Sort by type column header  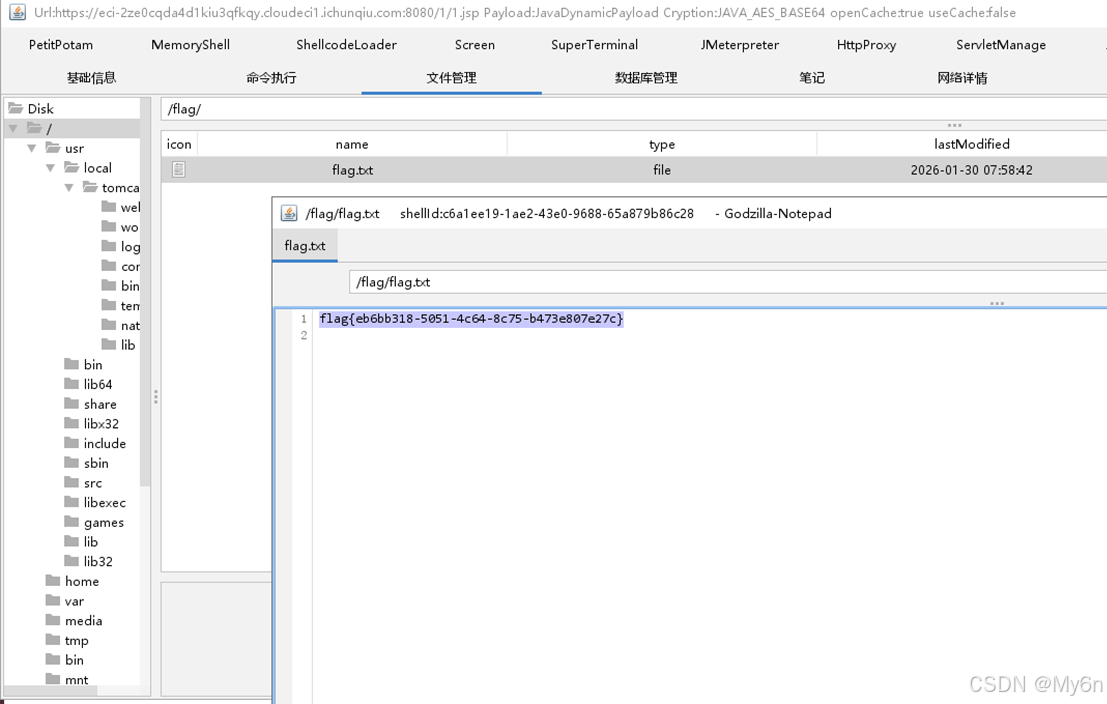(662, 144)
